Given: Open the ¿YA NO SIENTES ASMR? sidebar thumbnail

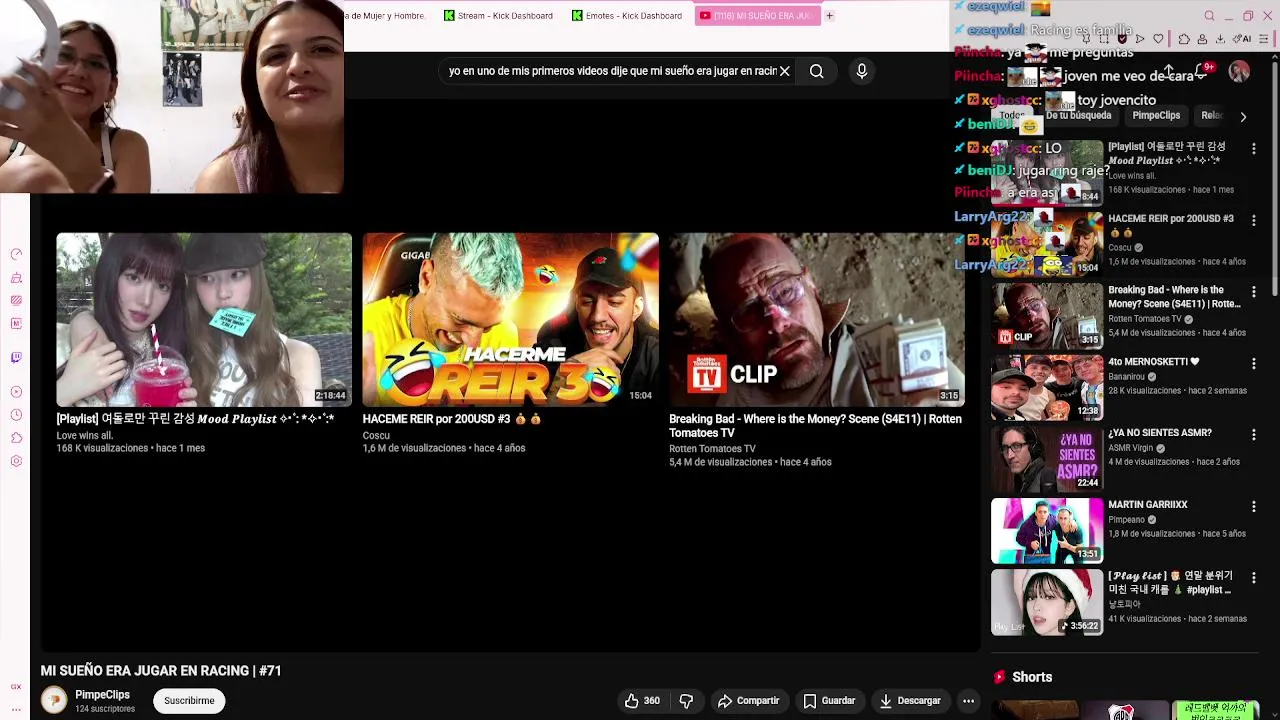Looking at the screenshot, I should 1047,459.
